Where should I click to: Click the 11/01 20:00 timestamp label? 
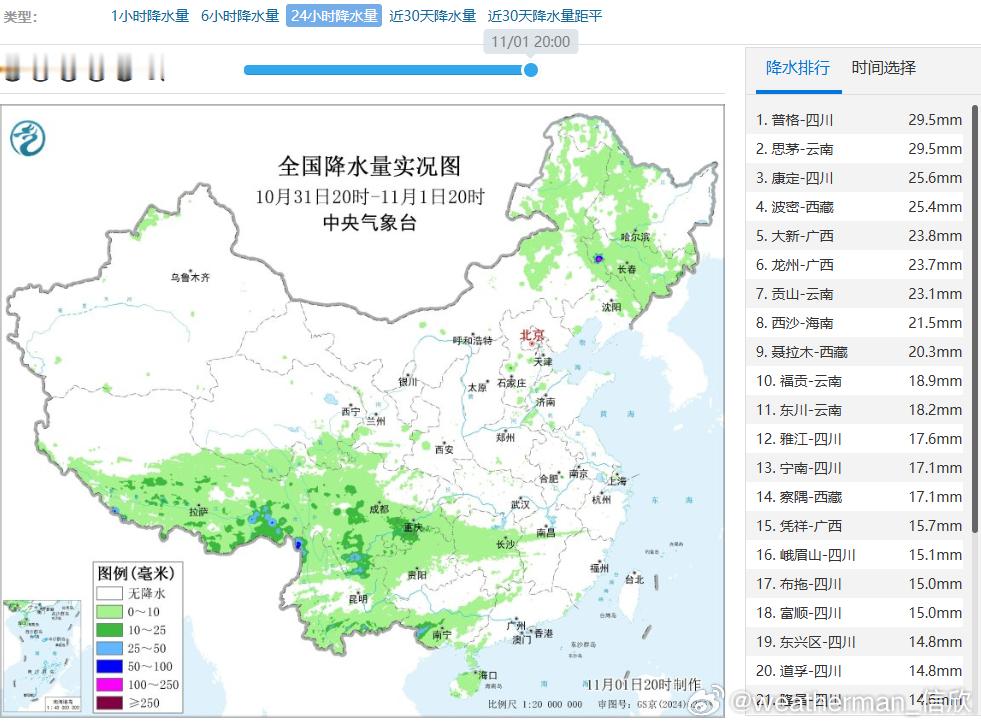point(530,41)
